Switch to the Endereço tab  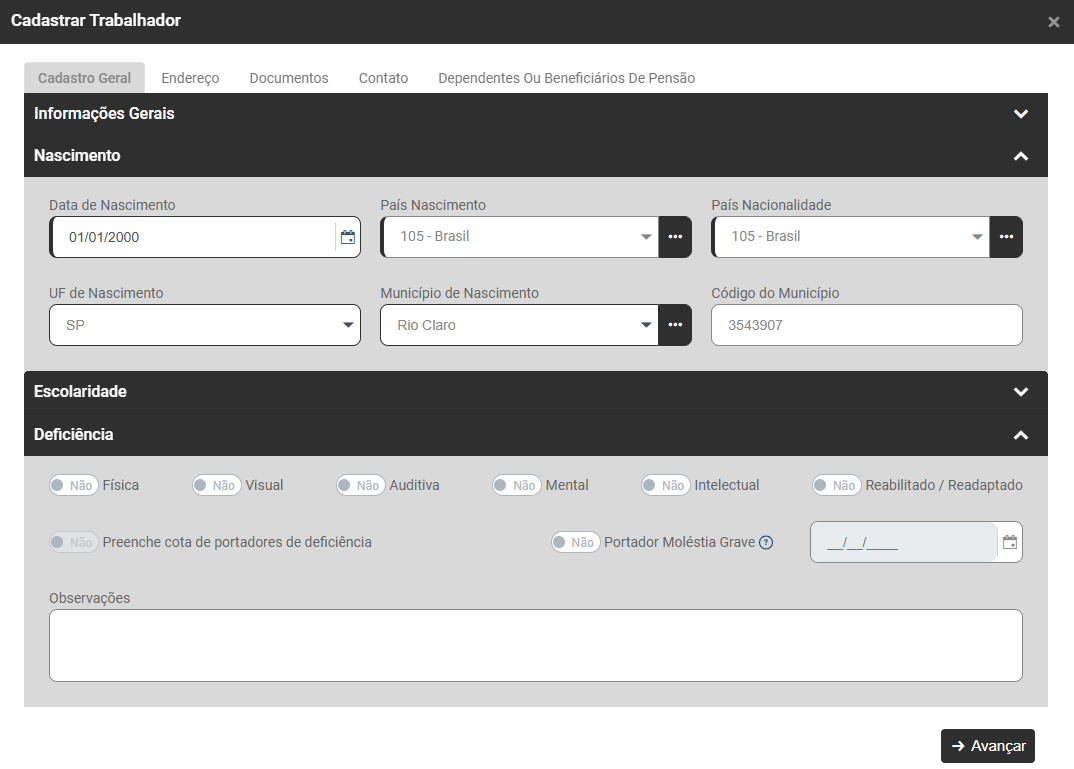tap(190, 78)
